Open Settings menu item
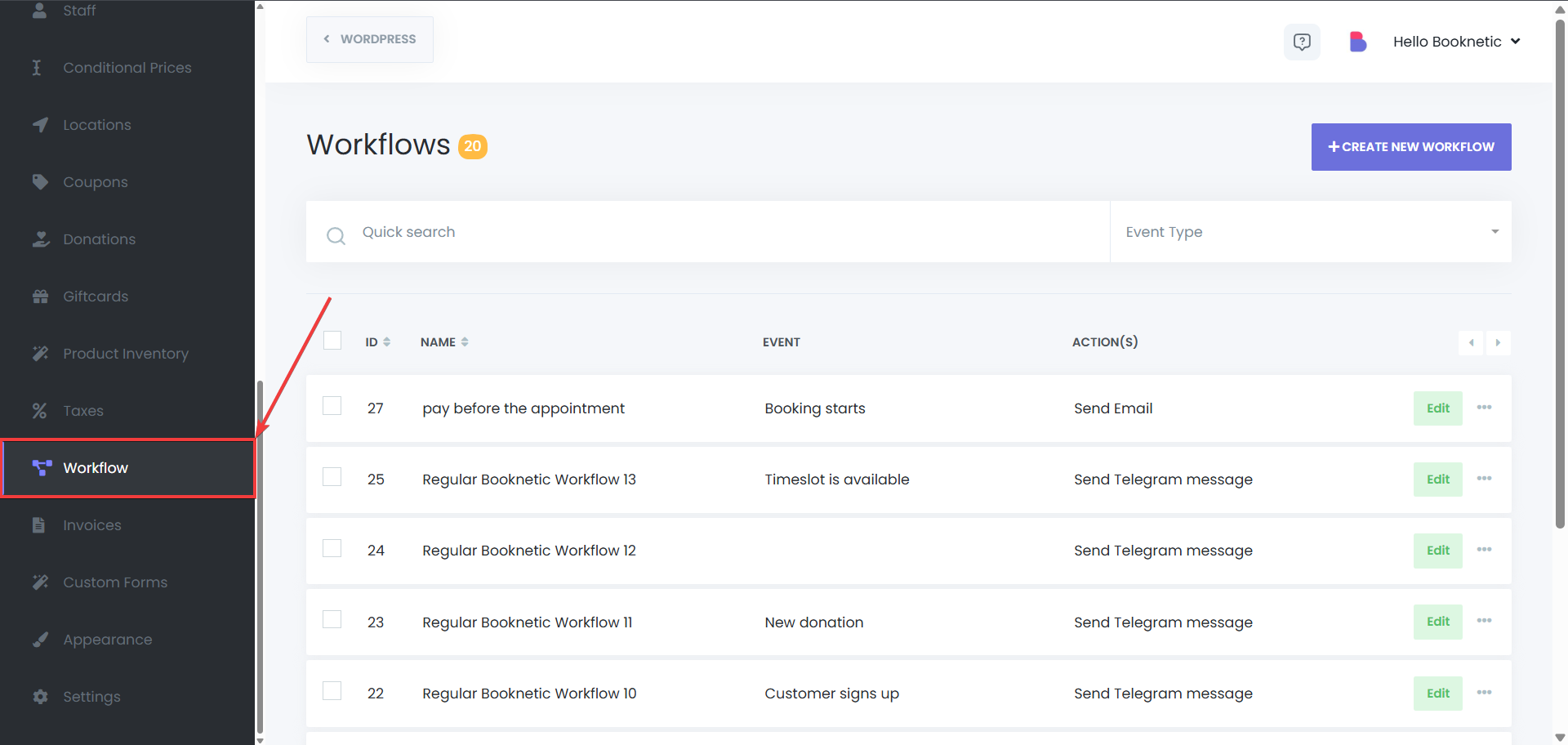This screenshot has width=1568, height=745. 127,697
